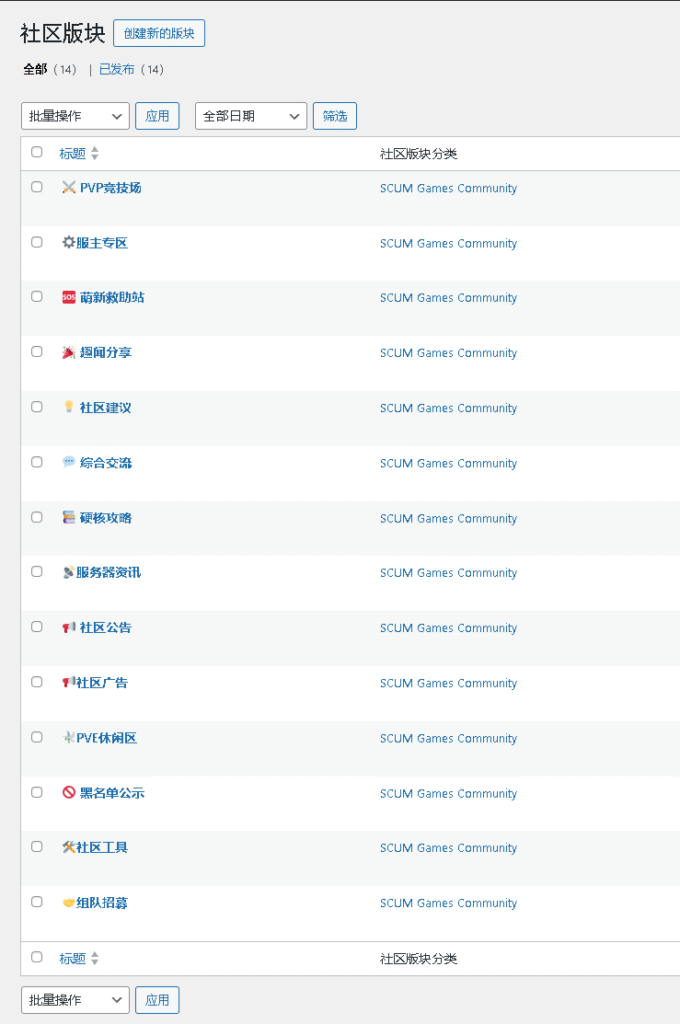Check the box for 硬核攻略 row
Image resolution: width=680 pixels, height=1024 pixels.
click(37, 517)
